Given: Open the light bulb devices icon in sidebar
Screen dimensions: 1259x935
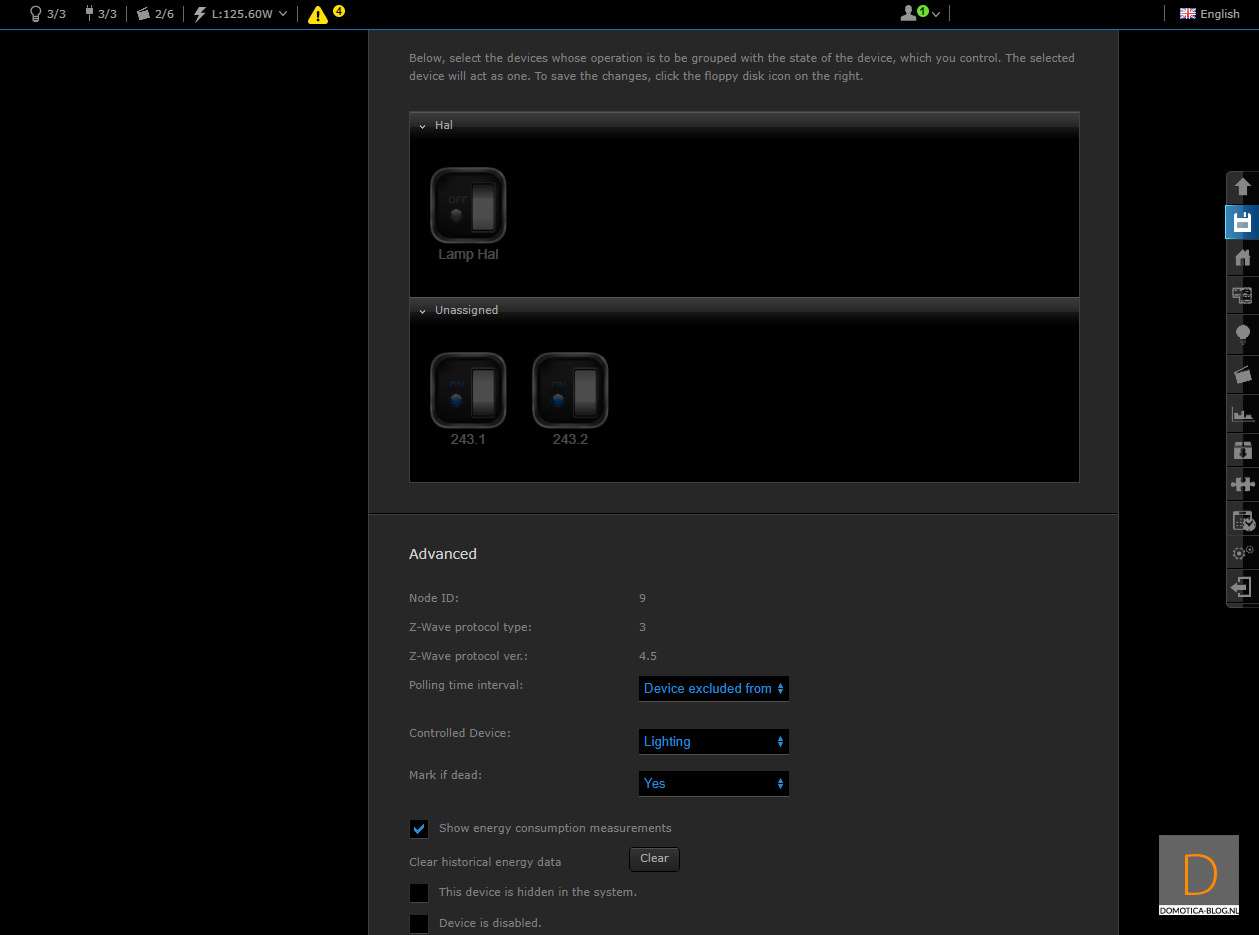Looking at the screenshot, I should (1242, 334).
